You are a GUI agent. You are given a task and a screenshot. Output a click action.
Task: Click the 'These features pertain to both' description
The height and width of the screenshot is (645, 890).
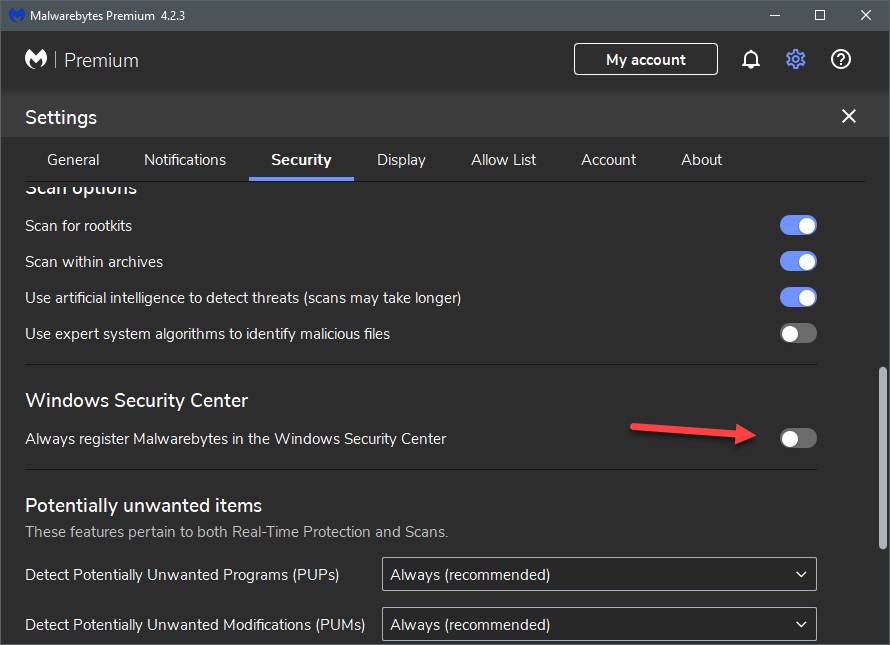(x=237, y=532)
